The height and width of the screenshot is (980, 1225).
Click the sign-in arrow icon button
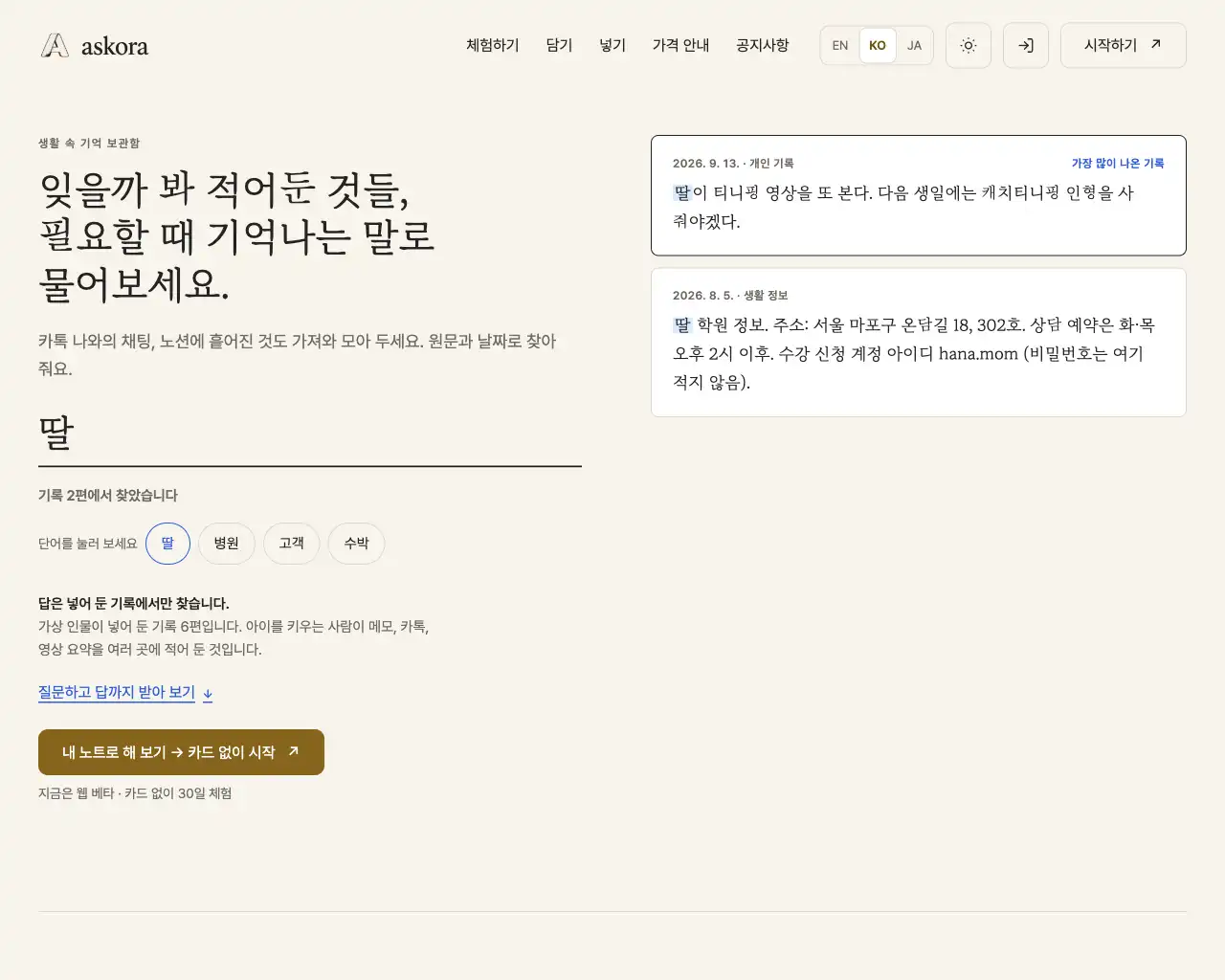pos(1026,45)
